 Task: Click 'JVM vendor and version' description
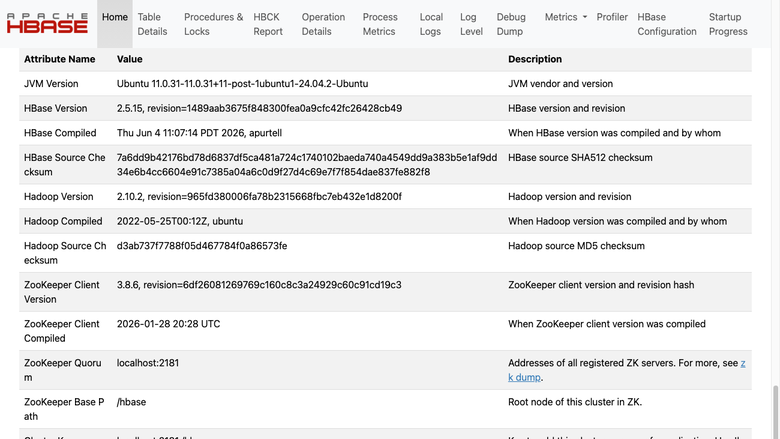pyautogui.click(x=560, y=84)
